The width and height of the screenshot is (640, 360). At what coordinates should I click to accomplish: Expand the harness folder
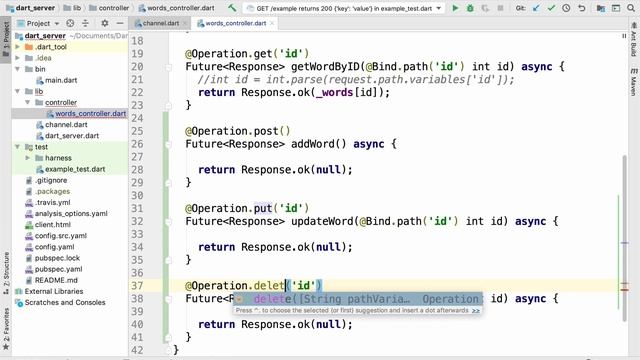(x=28, y=158)
